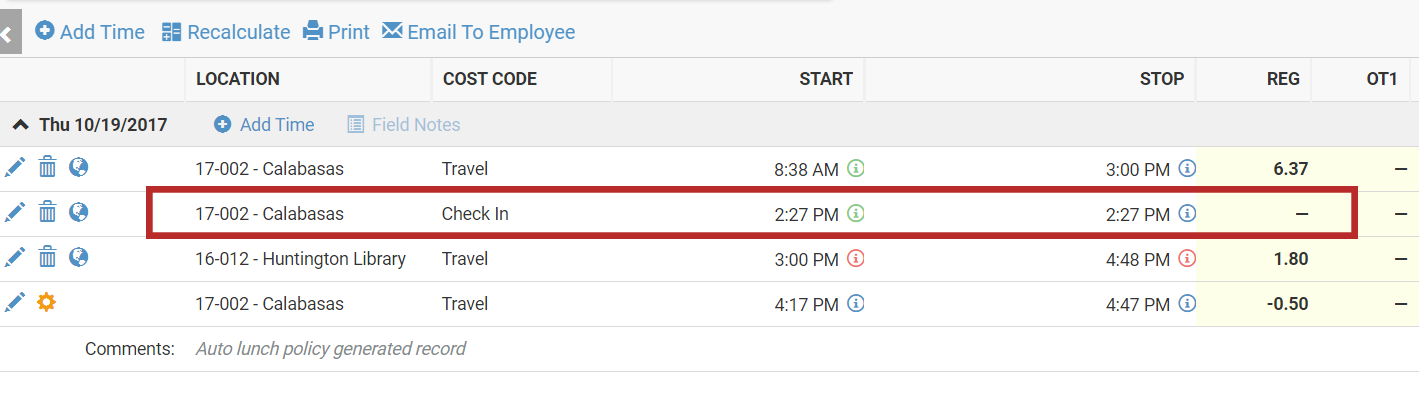View stop info icon for 4:48 PM
Image resolution: width=1419 pixels, height=407 pixels.
pos(1187,258)
